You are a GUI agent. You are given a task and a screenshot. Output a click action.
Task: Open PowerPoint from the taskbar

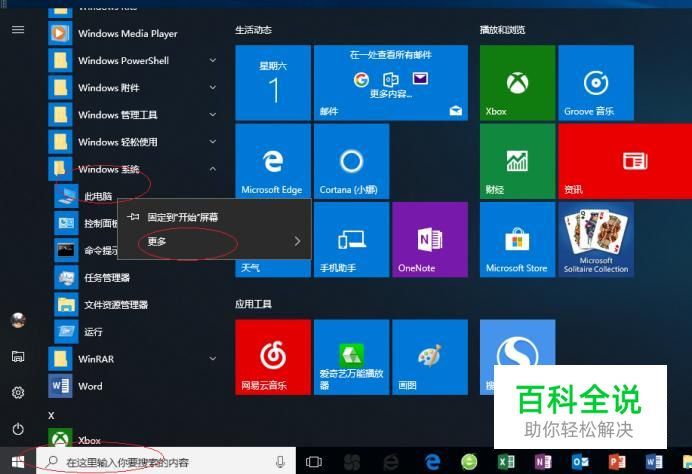617,462
